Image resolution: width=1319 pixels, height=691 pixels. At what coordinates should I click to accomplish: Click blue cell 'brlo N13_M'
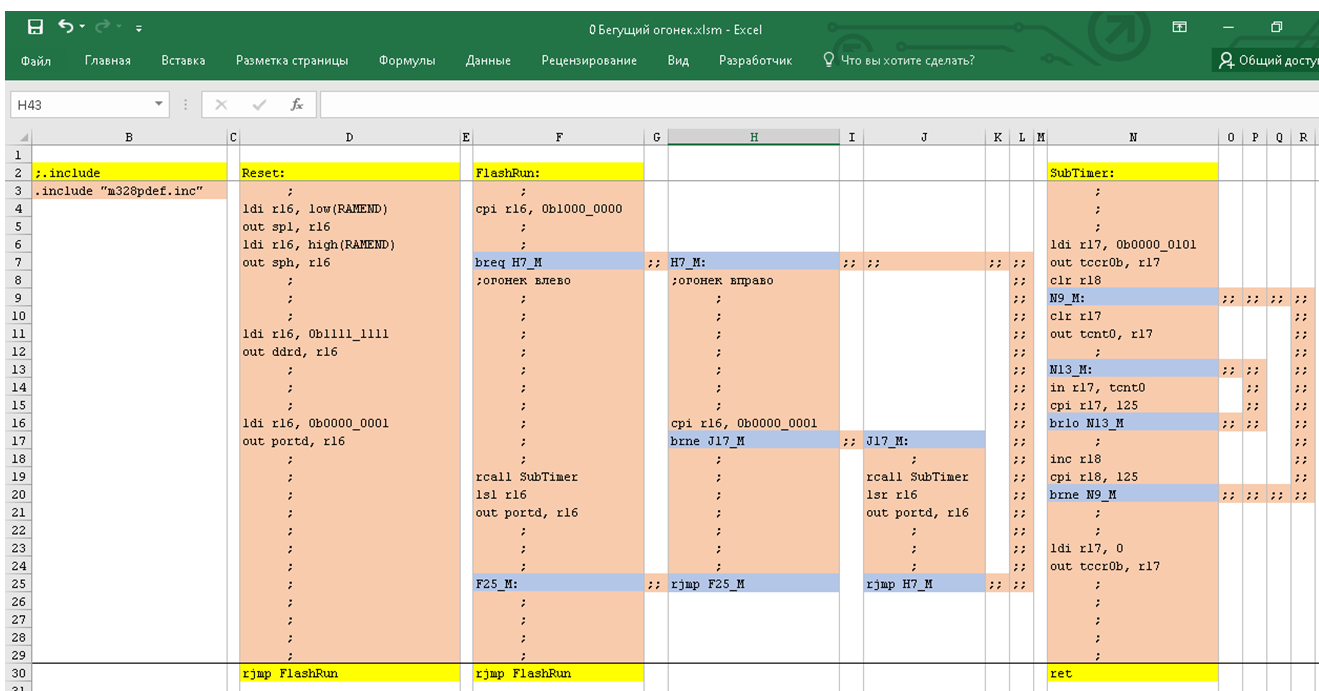pyautogui.click(x=1133, y=423)
